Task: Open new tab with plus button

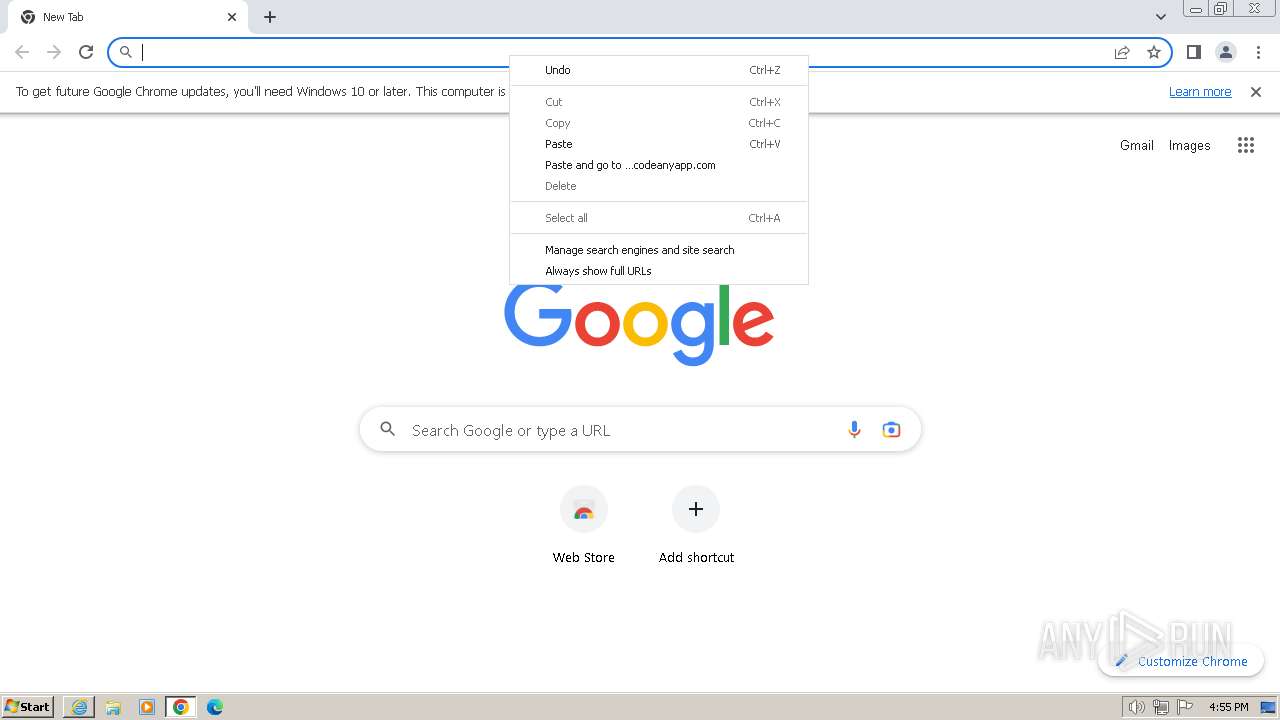Action: [x=270, y=17]
